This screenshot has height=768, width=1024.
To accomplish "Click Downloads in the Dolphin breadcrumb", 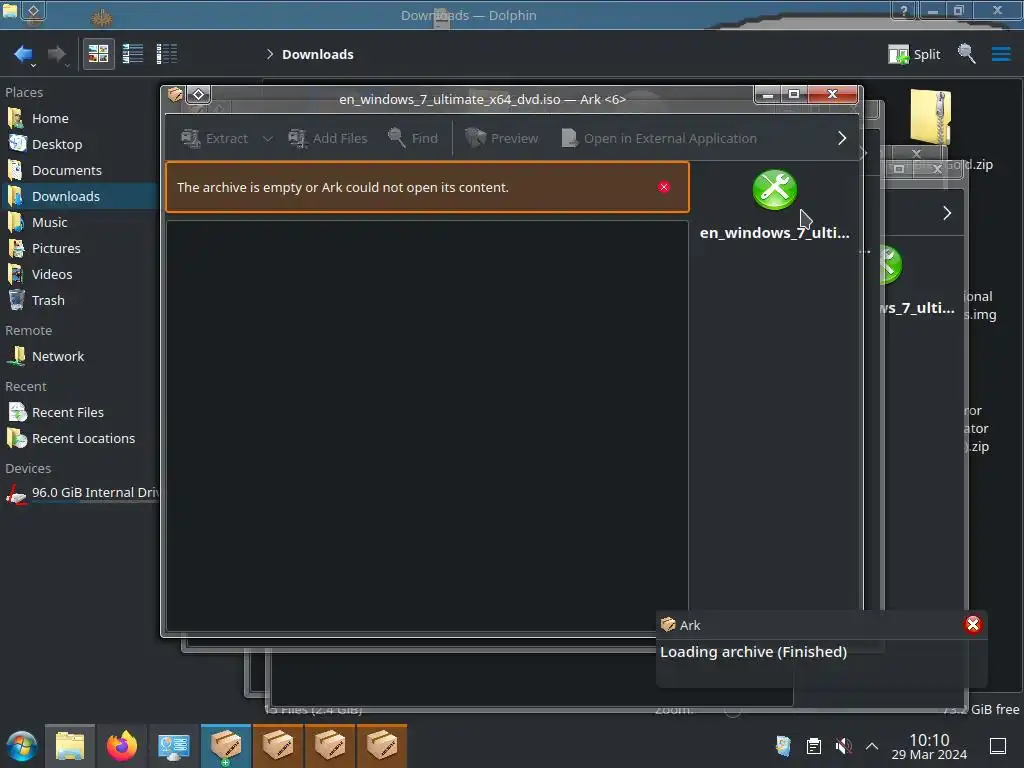I will coord(318,54).
